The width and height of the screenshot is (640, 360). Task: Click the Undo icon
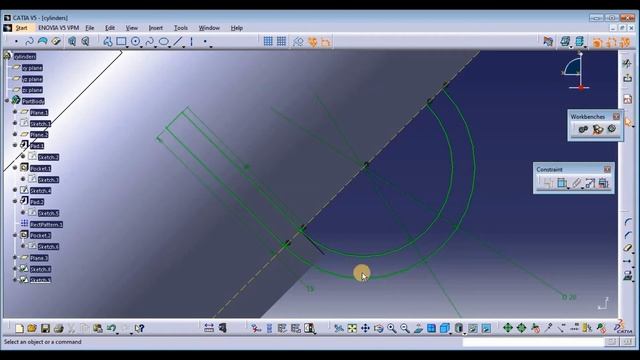pos(111,328)
